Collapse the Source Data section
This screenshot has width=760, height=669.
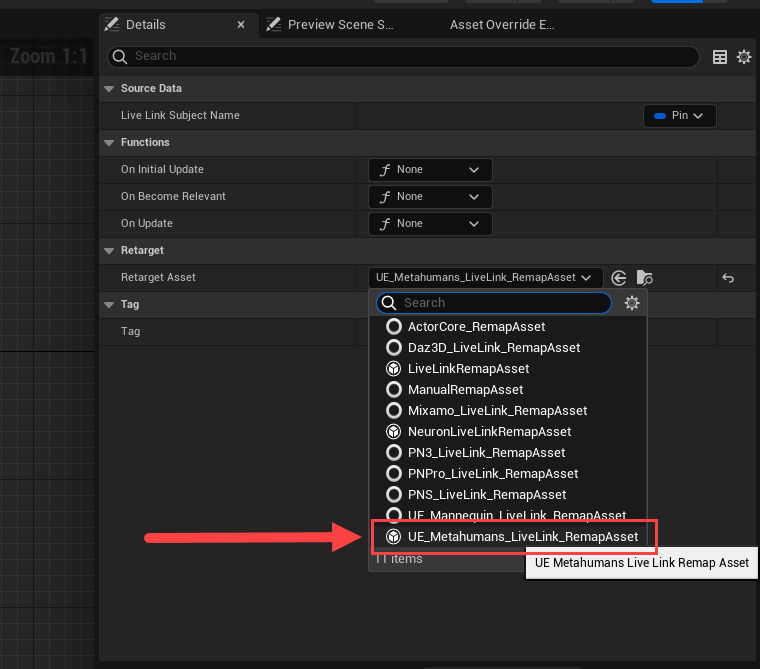[109, 89]
